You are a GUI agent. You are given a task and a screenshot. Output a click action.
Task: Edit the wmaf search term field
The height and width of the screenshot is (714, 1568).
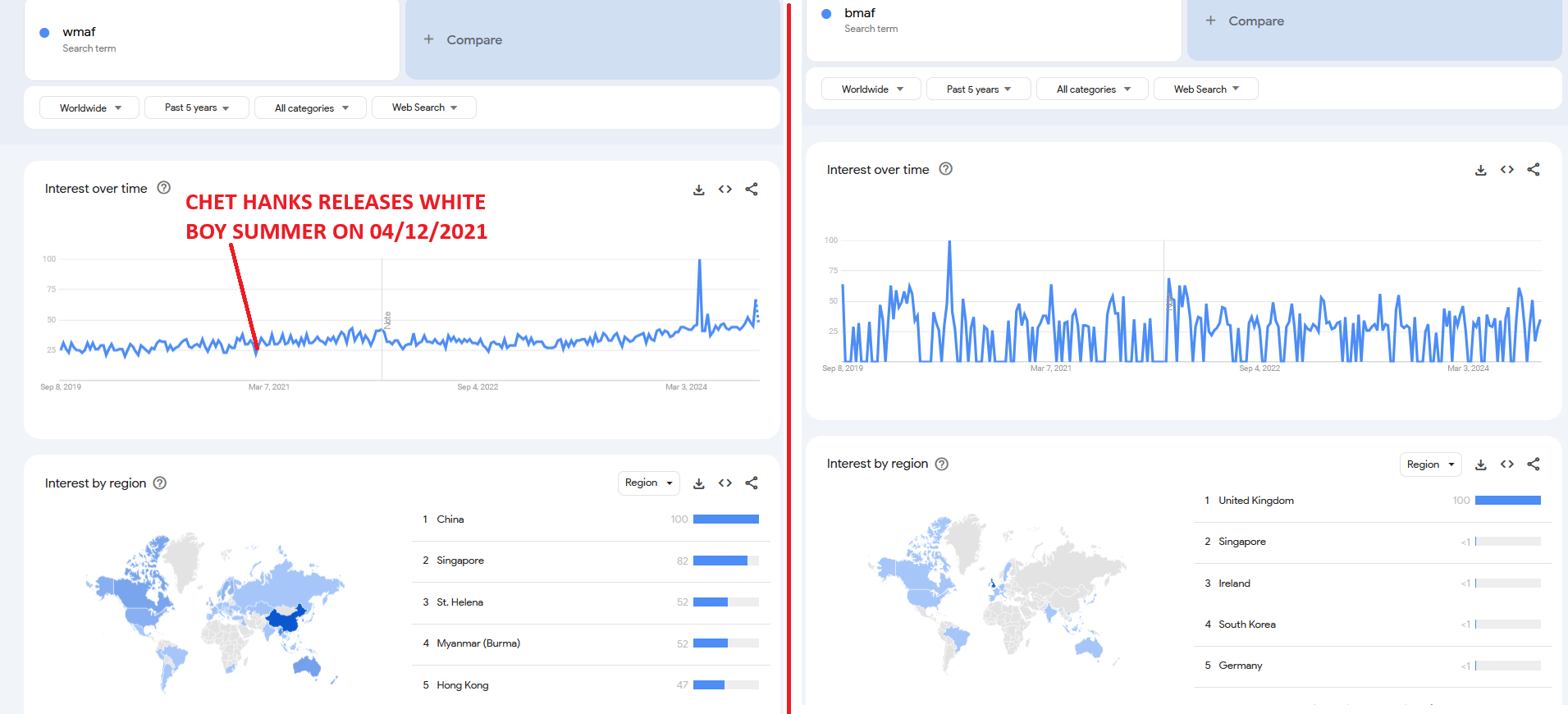pyautogui.click(x=212, y=39)
